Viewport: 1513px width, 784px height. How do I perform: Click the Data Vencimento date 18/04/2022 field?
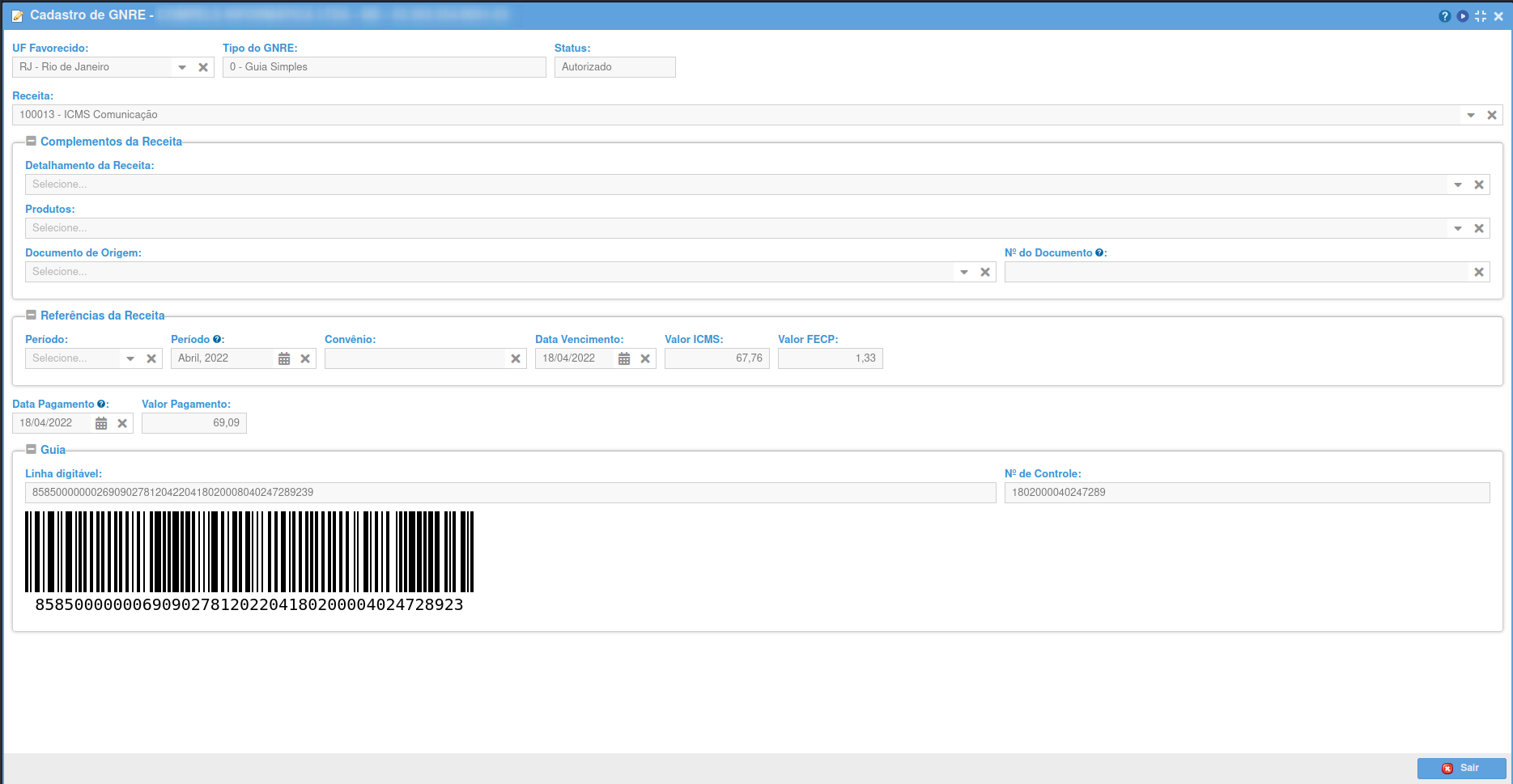[575, 358]
